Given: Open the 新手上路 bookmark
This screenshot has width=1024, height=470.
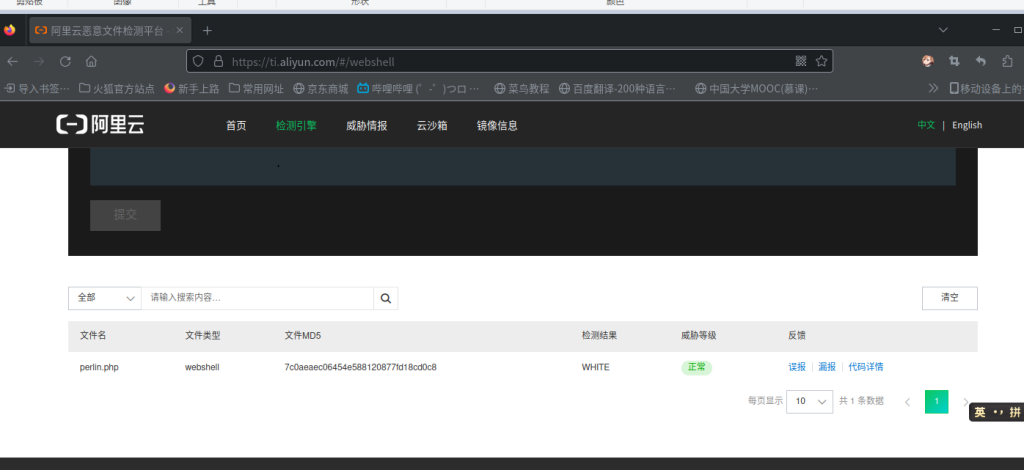Looking at the screenshot, I should point(191,88).
